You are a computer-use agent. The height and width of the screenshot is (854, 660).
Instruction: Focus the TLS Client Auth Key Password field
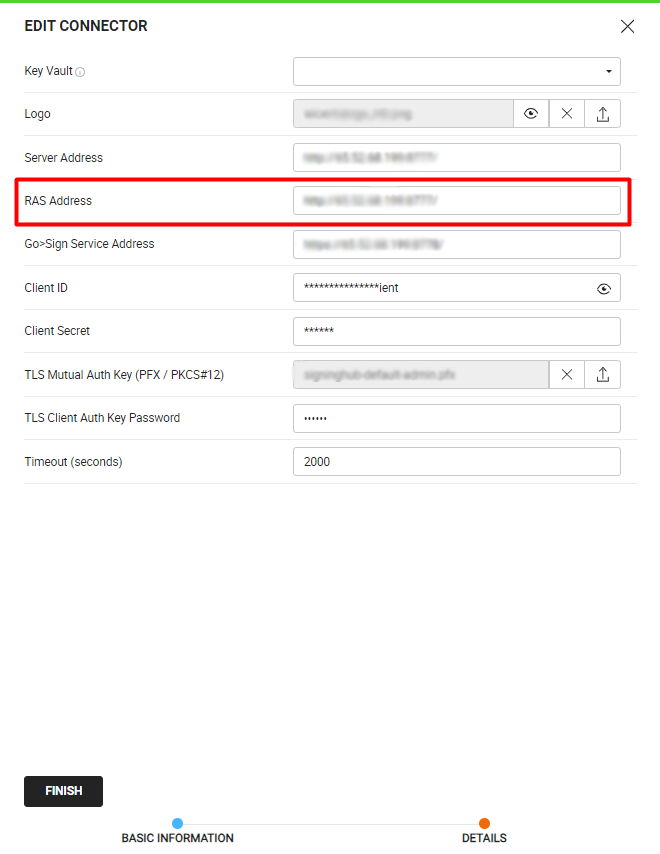[456, 418]
